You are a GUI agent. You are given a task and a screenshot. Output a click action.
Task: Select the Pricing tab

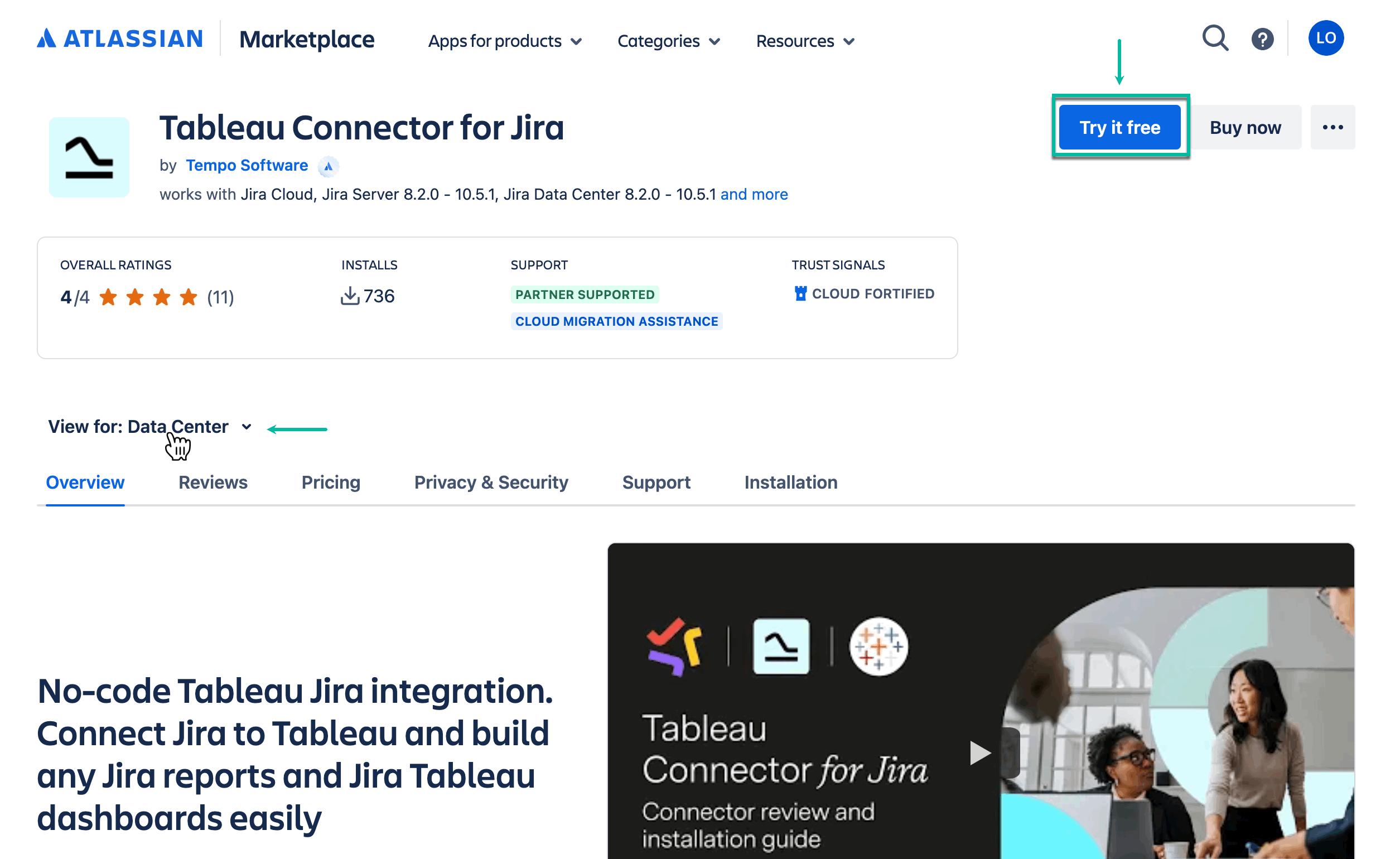tap(331, 482)
